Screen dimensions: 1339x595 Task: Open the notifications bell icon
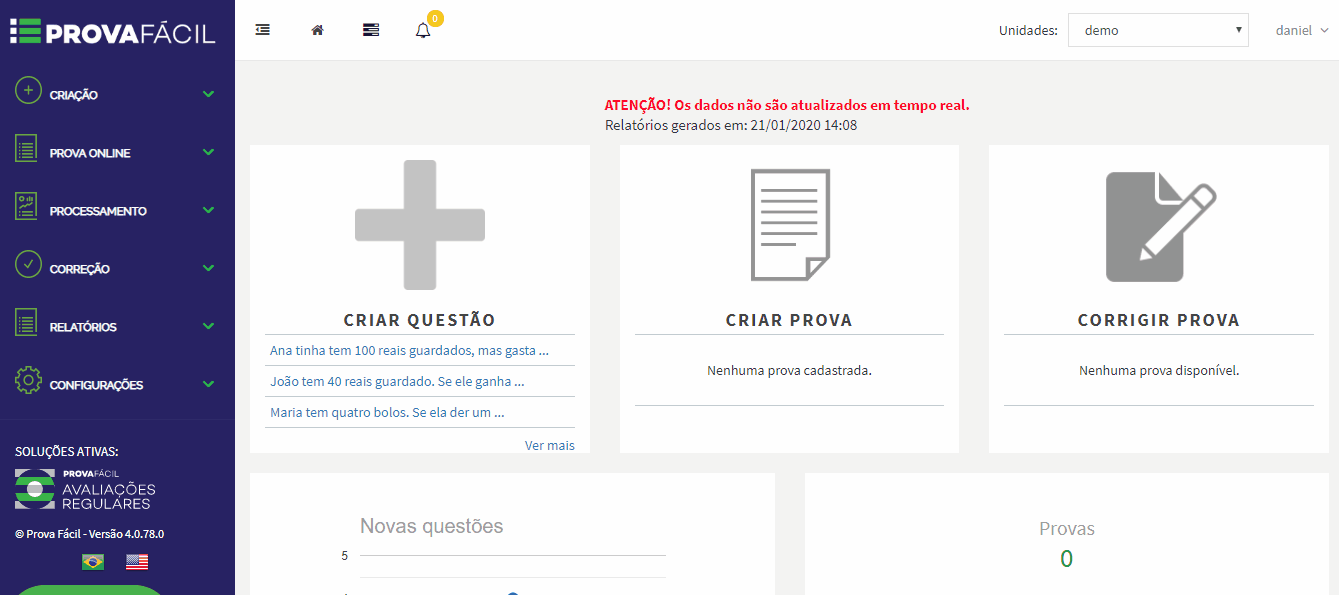pos(423,30)
